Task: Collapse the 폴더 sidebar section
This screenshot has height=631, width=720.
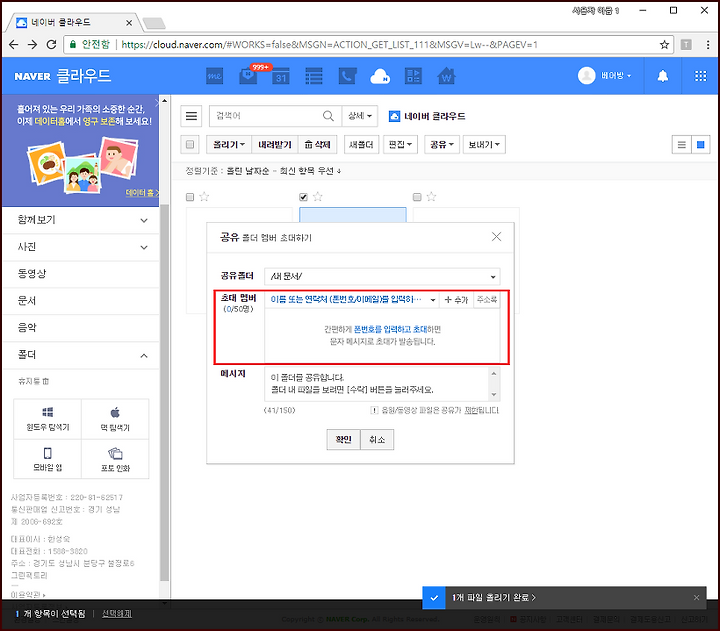Action: [x=81, y=355]
